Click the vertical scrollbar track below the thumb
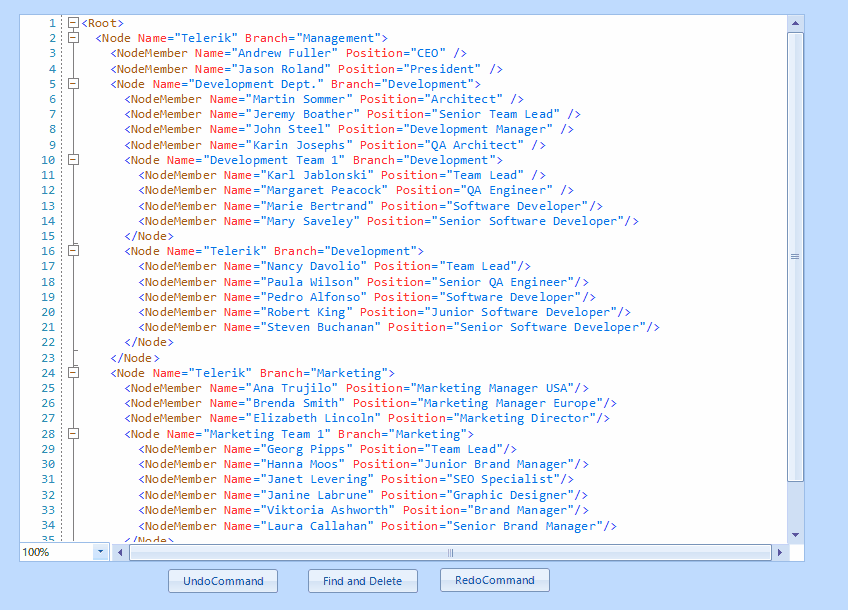Screen dimensions: 848x610 [795, 504]
